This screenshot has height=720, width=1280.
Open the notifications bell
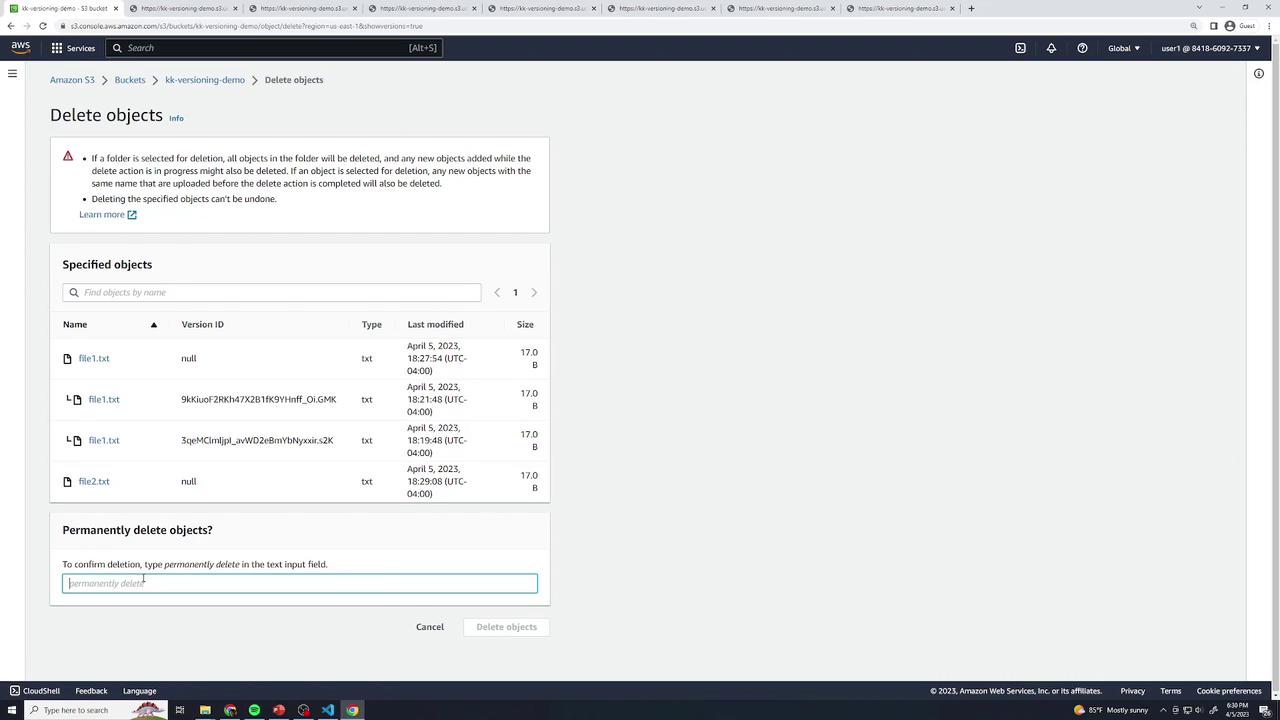(1051, 48)
